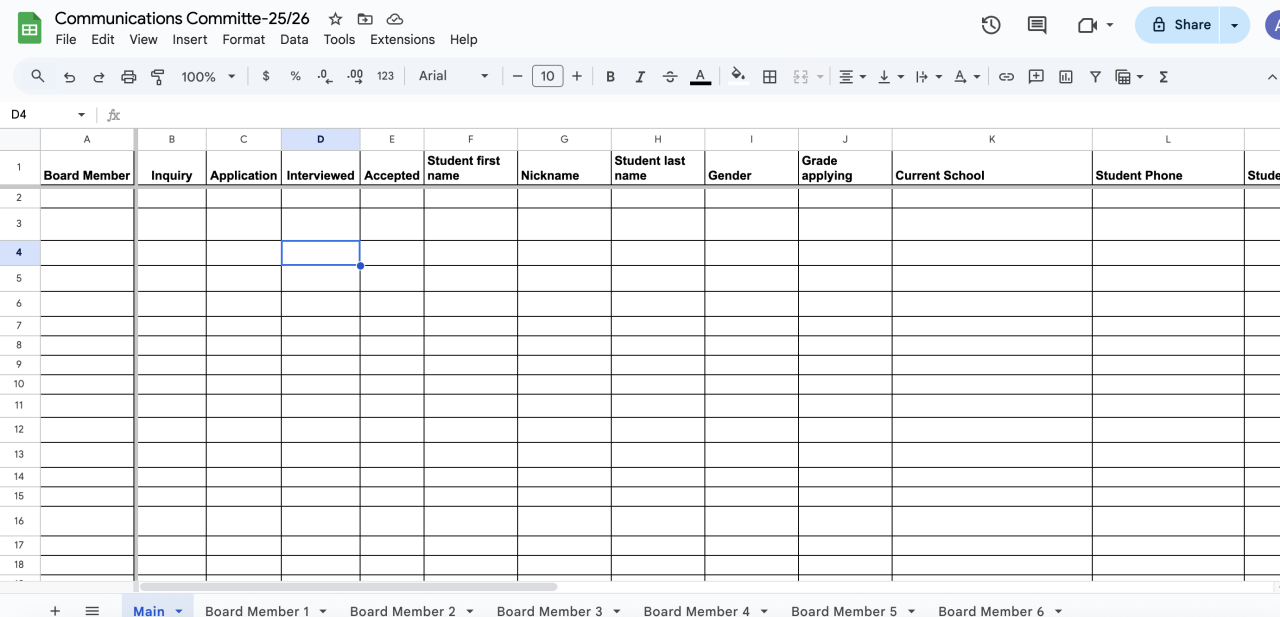
Task: Collapse the toolbar header chevron
Action: tap(1272, 76)
